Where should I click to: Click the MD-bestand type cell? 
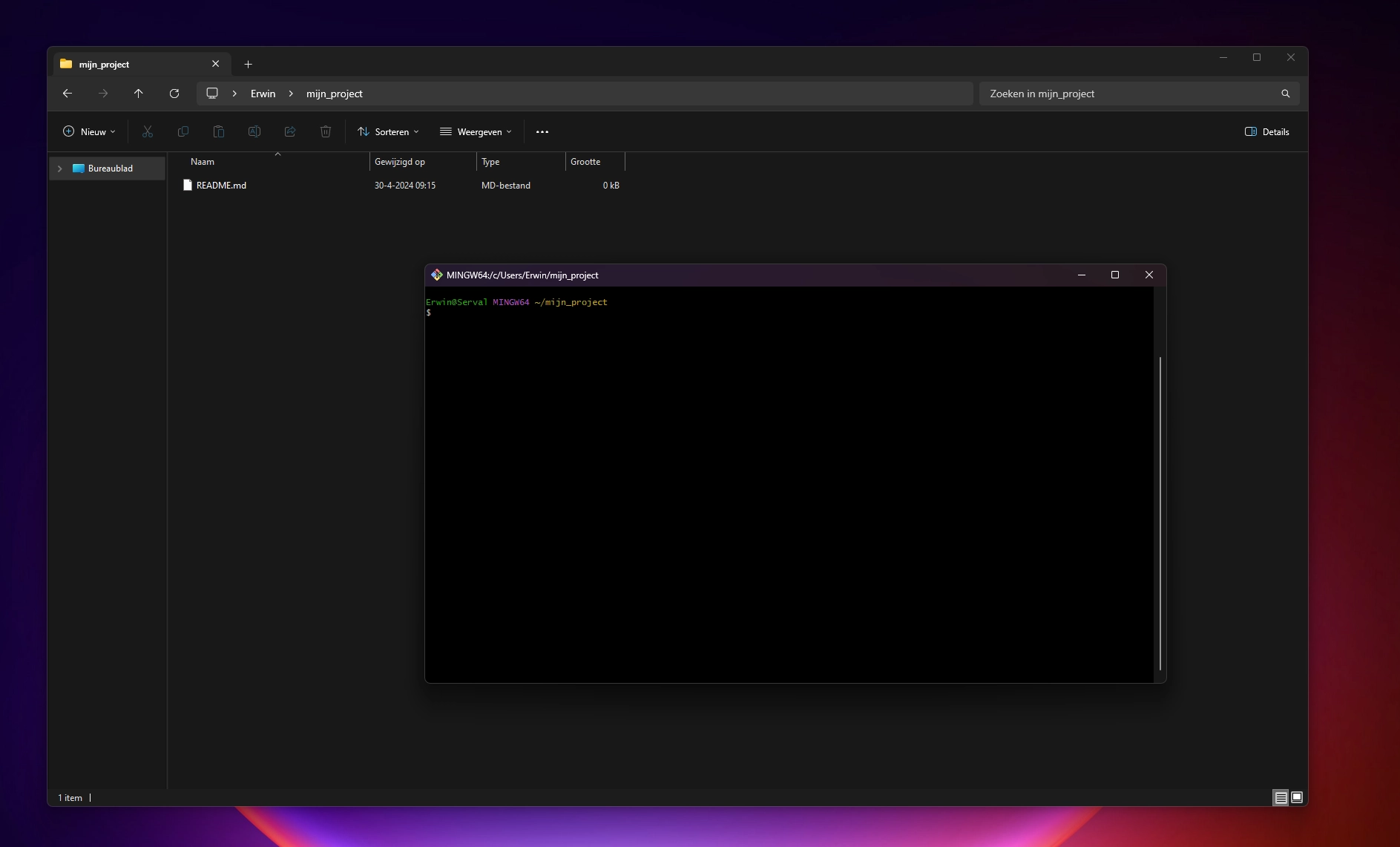506,186
